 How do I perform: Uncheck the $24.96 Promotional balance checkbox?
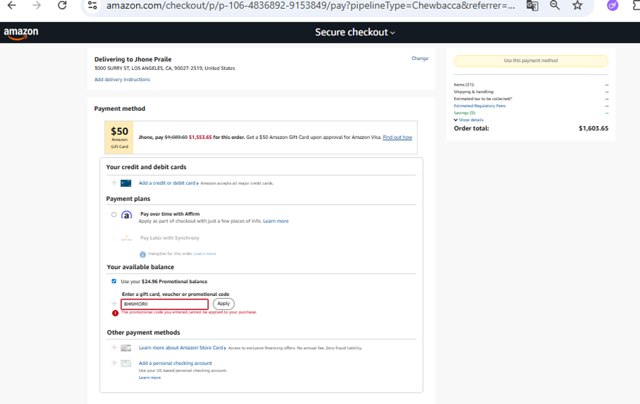pos(114,281)
